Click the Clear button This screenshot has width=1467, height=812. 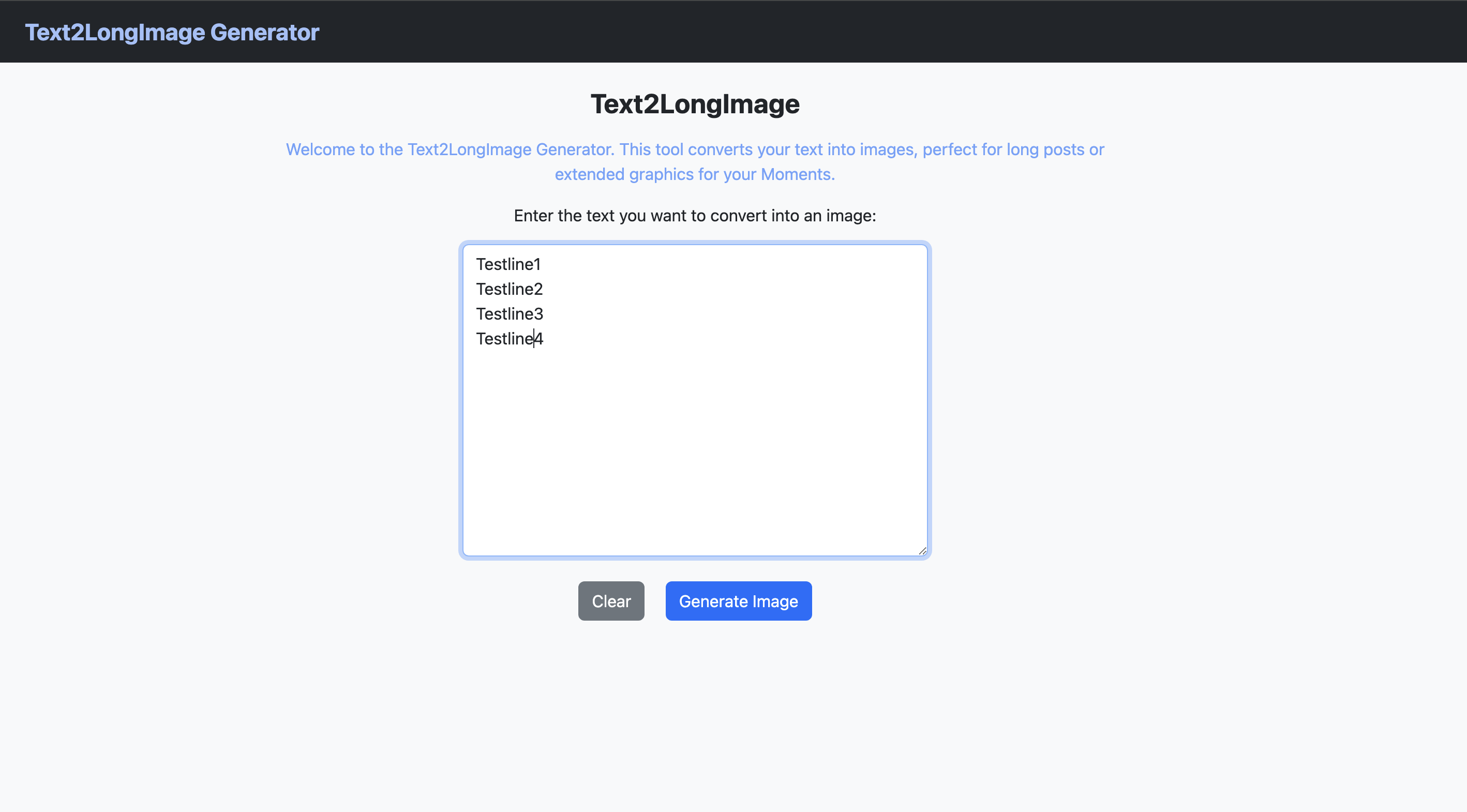[x=611, y=601]
